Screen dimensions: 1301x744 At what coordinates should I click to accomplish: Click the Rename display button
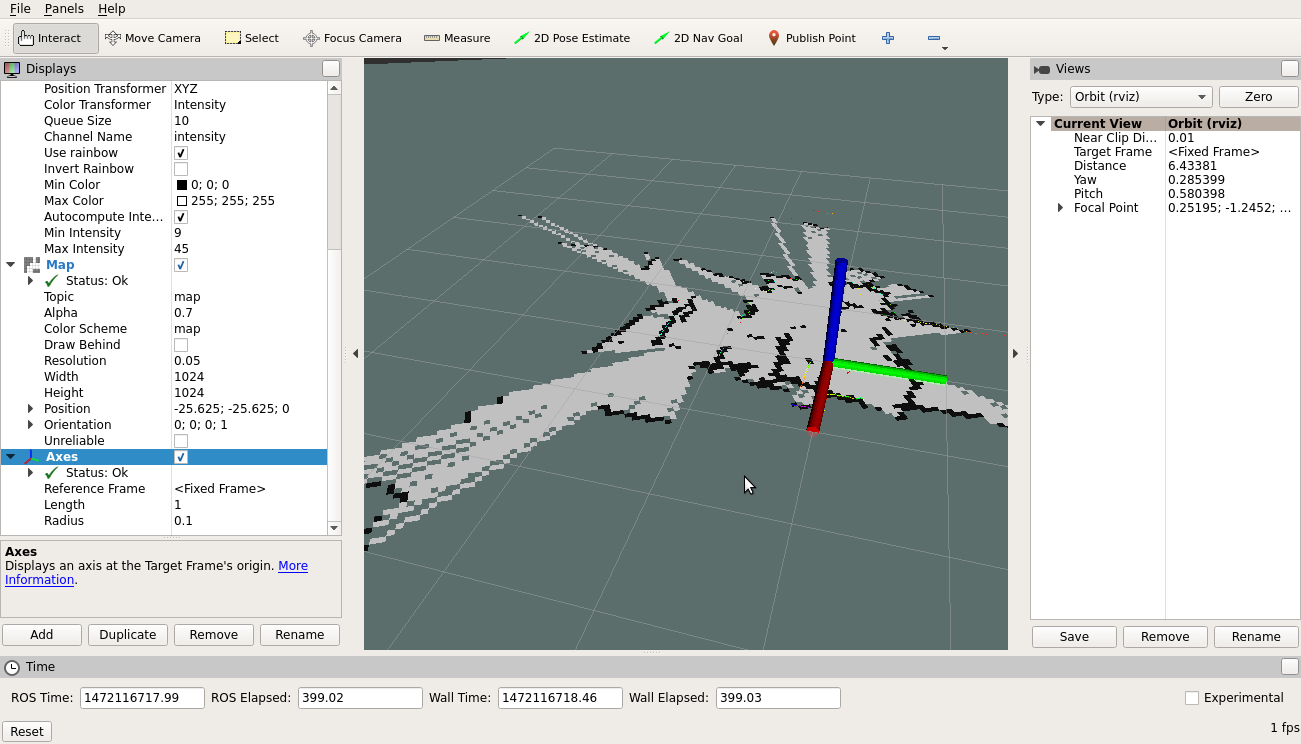coord(300,635)
